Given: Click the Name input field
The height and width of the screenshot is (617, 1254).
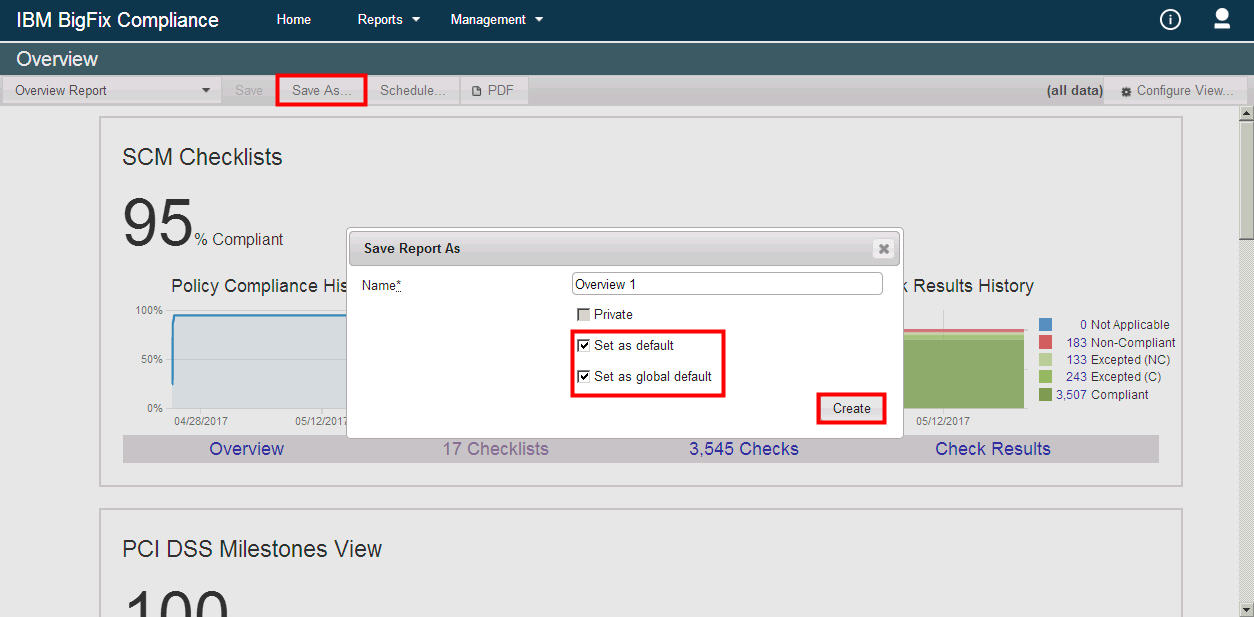Looking at the screenshot, I should (728, 284).
